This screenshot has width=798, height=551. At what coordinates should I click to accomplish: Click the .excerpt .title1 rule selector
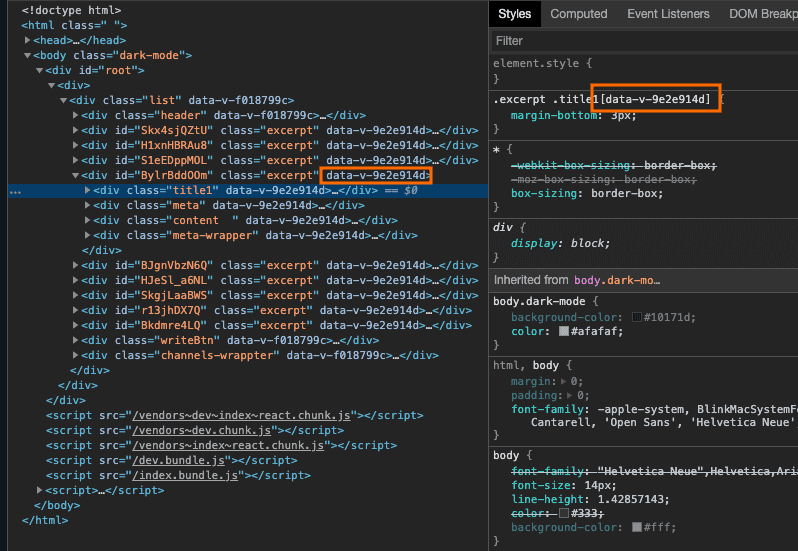tap(602, 99)
